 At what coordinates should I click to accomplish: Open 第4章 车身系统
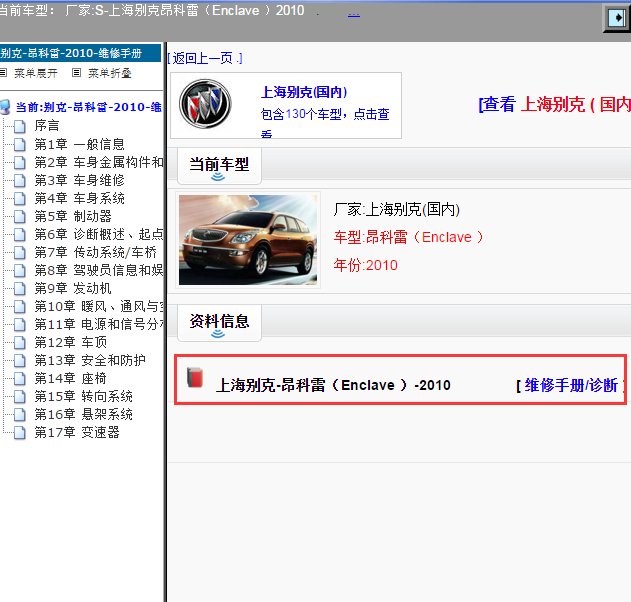(x=80, y=198)
